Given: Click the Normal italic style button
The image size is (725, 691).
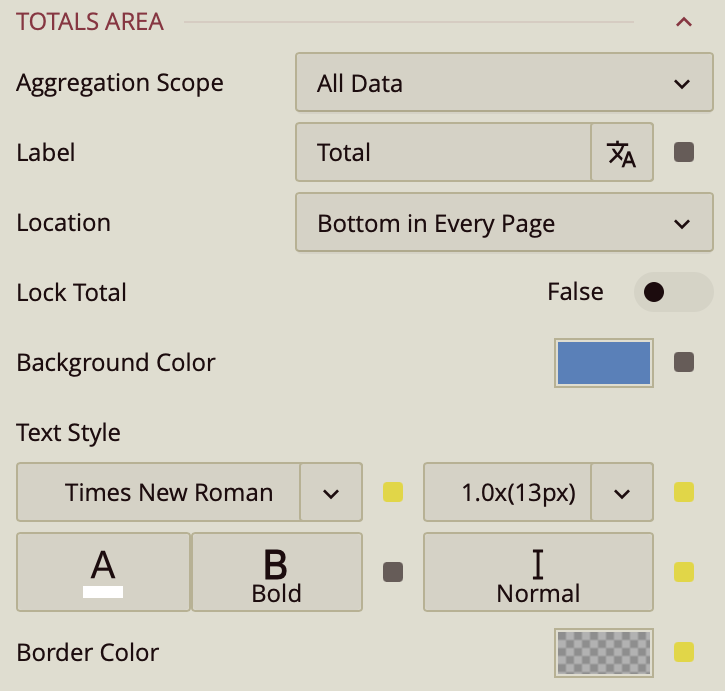Looking at the screenshot, I should coord(538,572).
